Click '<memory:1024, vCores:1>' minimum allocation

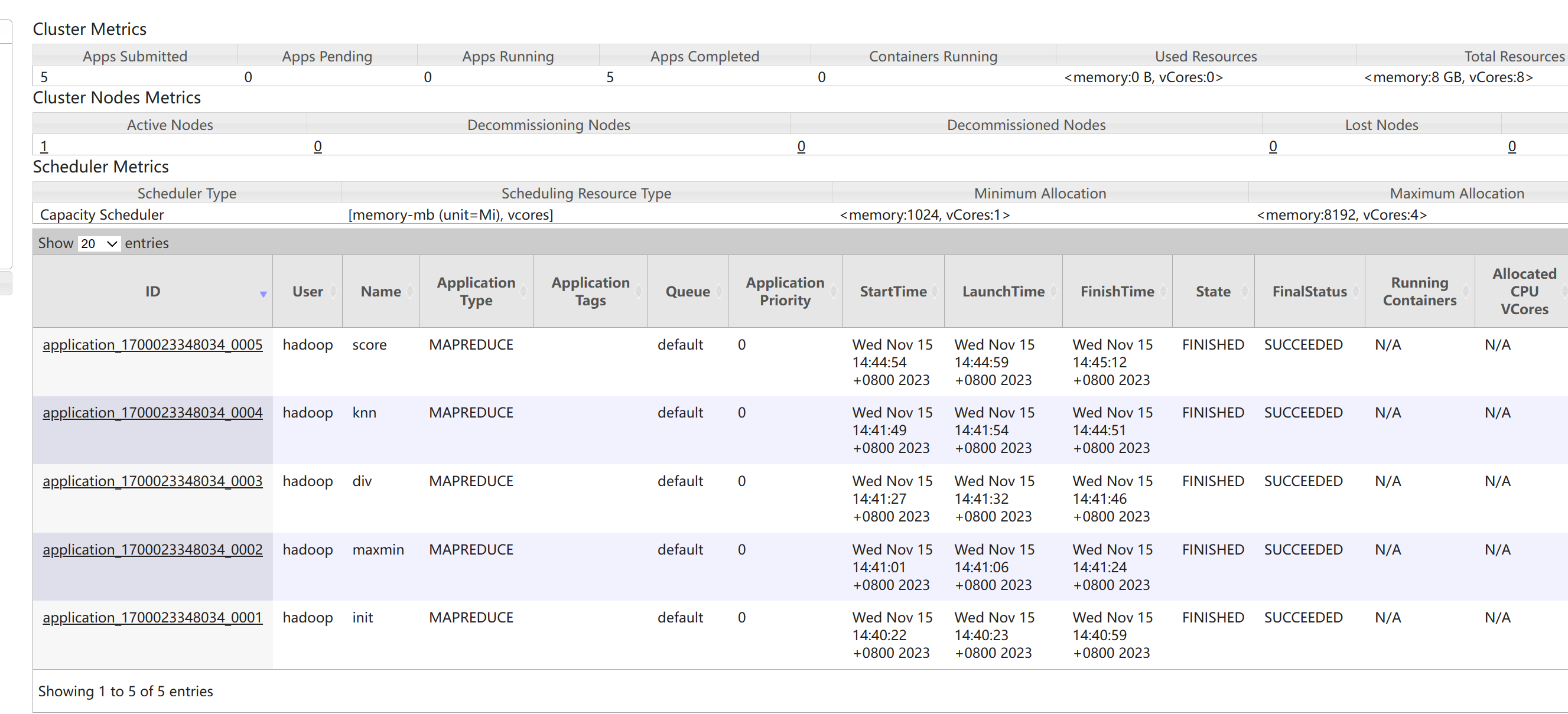pos(925,215)
